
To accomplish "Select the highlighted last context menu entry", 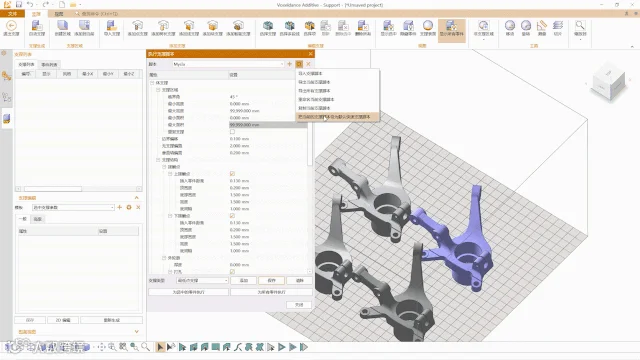I will pyautogui.click(x=338, y=117).
